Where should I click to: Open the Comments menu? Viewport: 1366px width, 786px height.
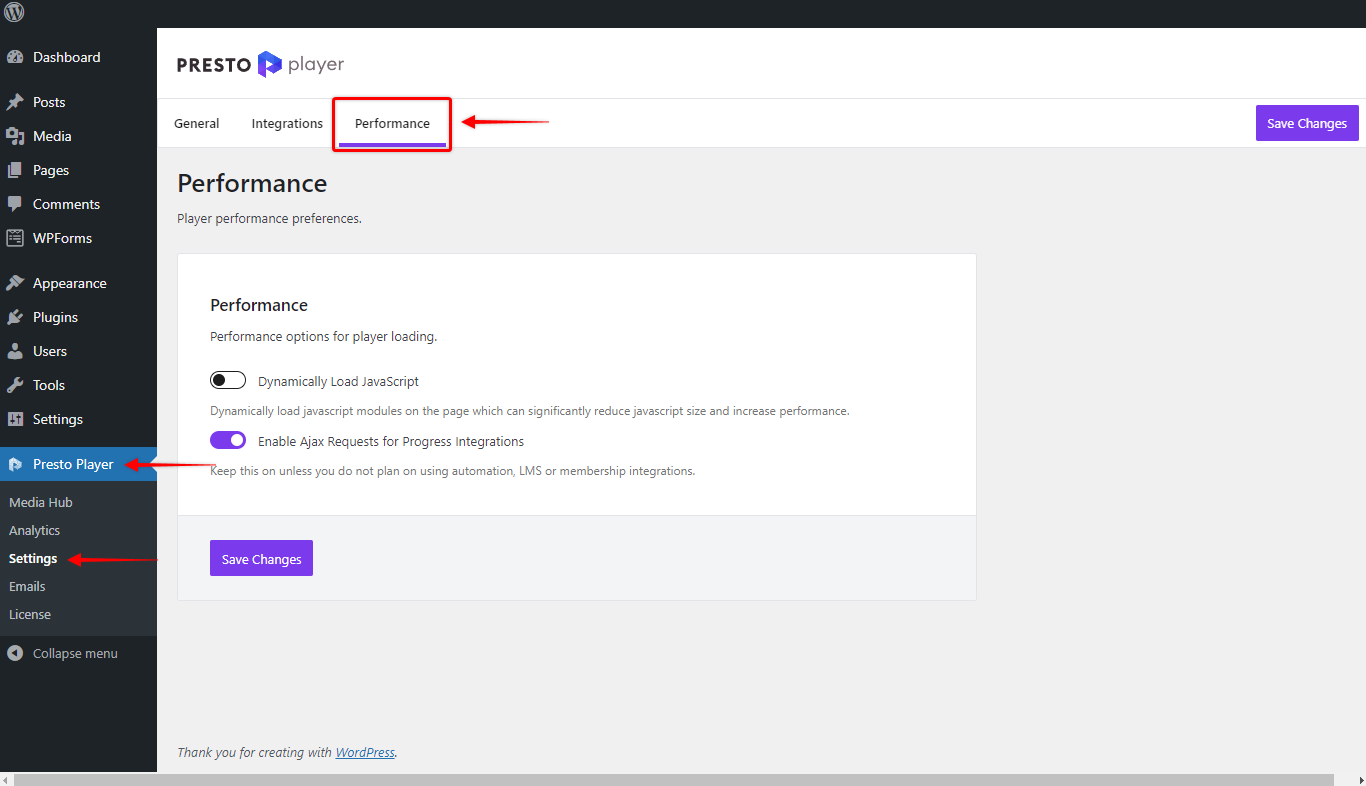tap(78, 204)
